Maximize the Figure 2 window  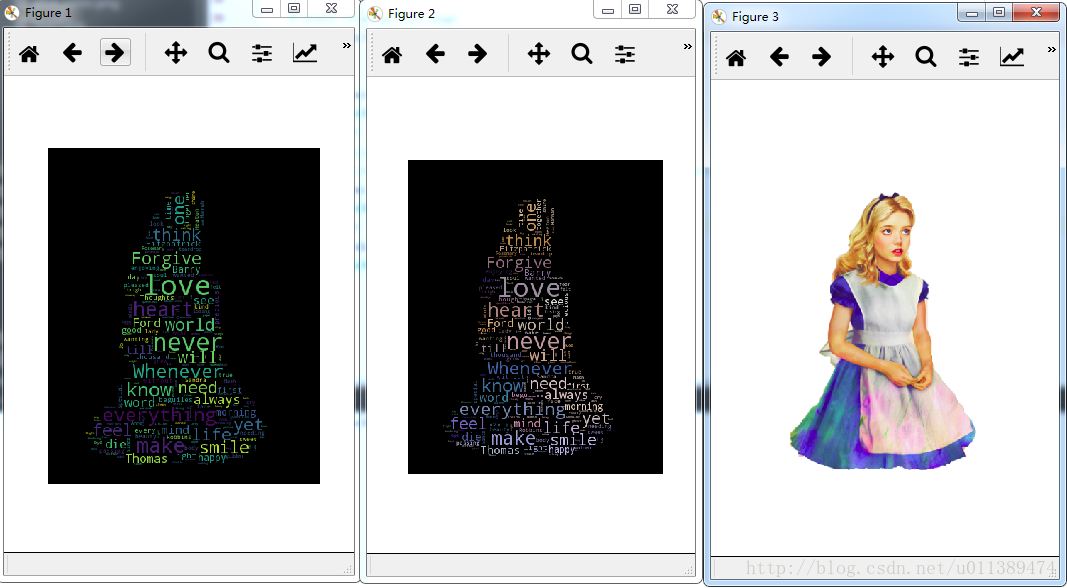(x=634, y=10)
